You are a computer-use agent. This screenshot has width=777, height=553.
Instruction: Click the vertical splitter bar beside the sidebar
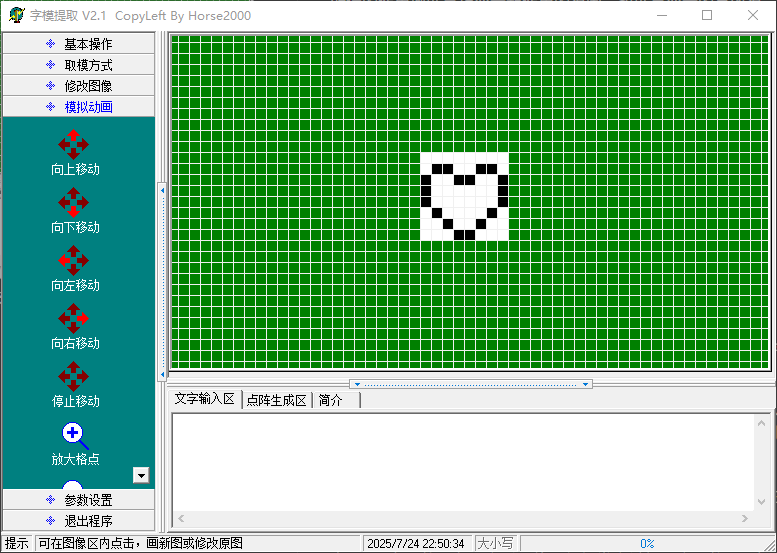tap(162, 281)
